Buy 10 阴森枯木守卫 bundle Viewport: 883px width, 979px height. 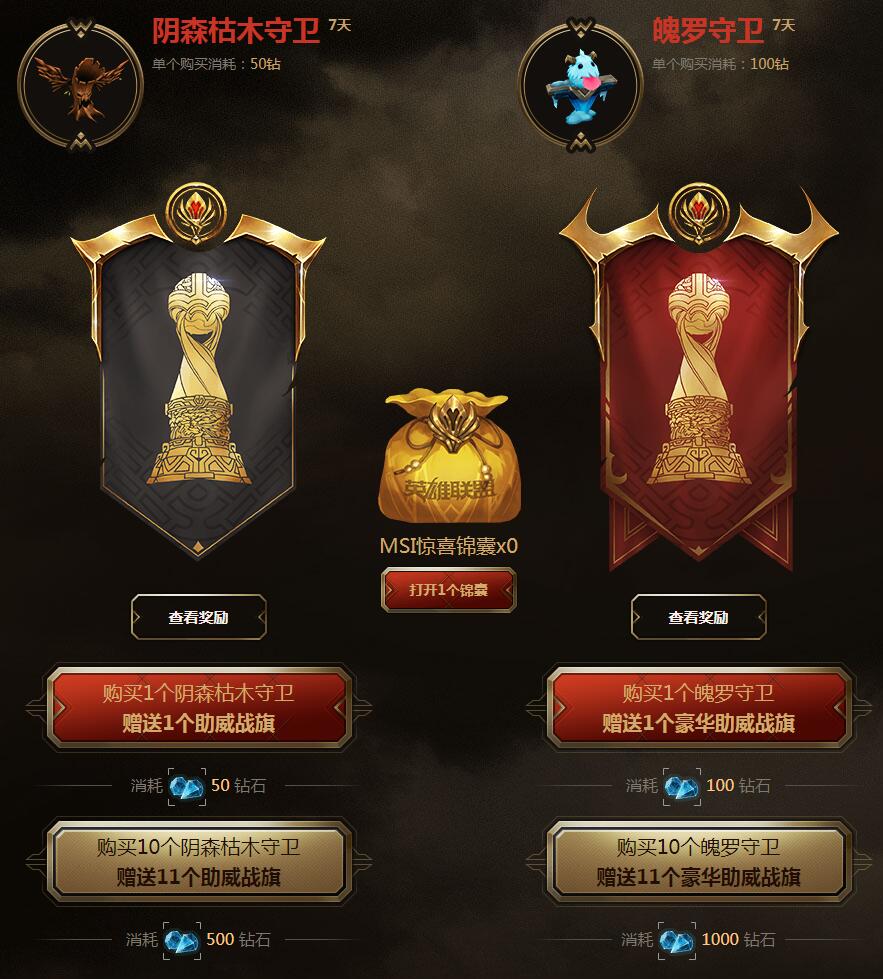[x=199, y=862]
